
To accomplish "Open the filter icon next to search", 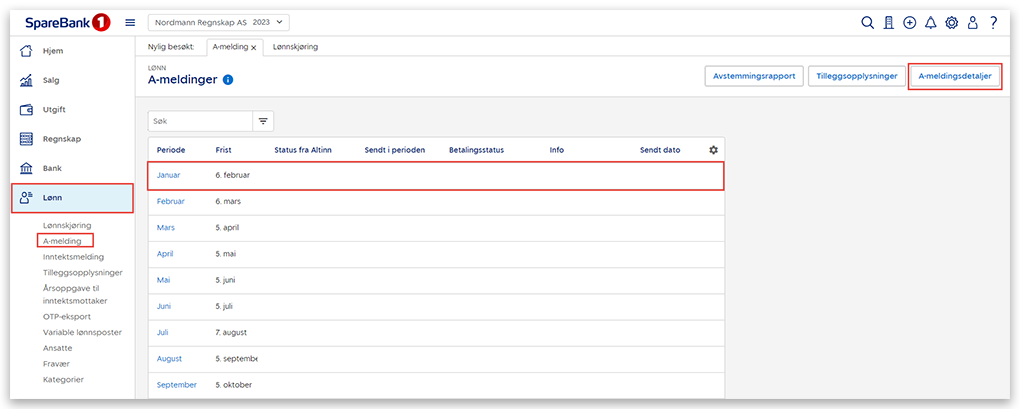I will [x=264, y=121].
